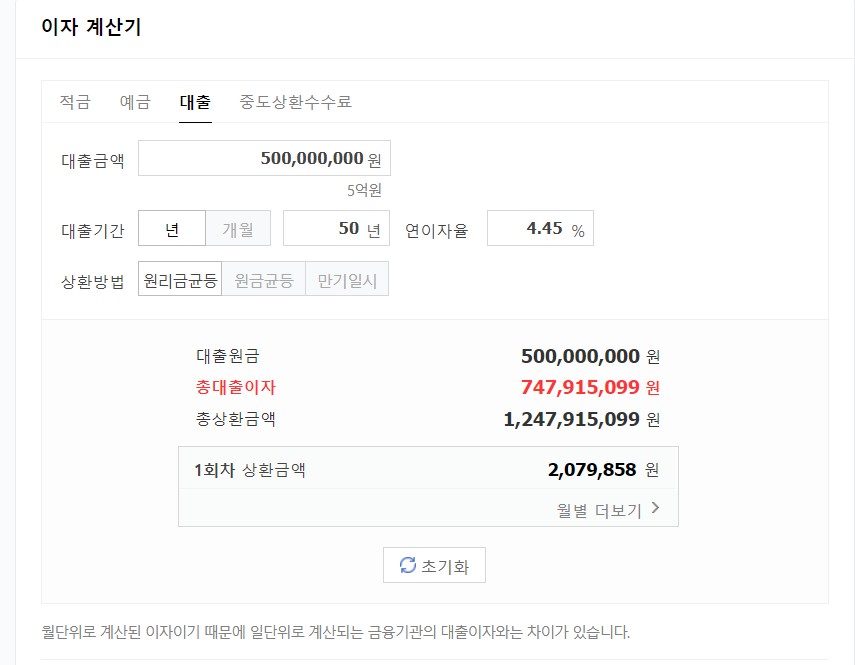Click the 월단위로 계산된 이자 notice text

tap(335, 632)
